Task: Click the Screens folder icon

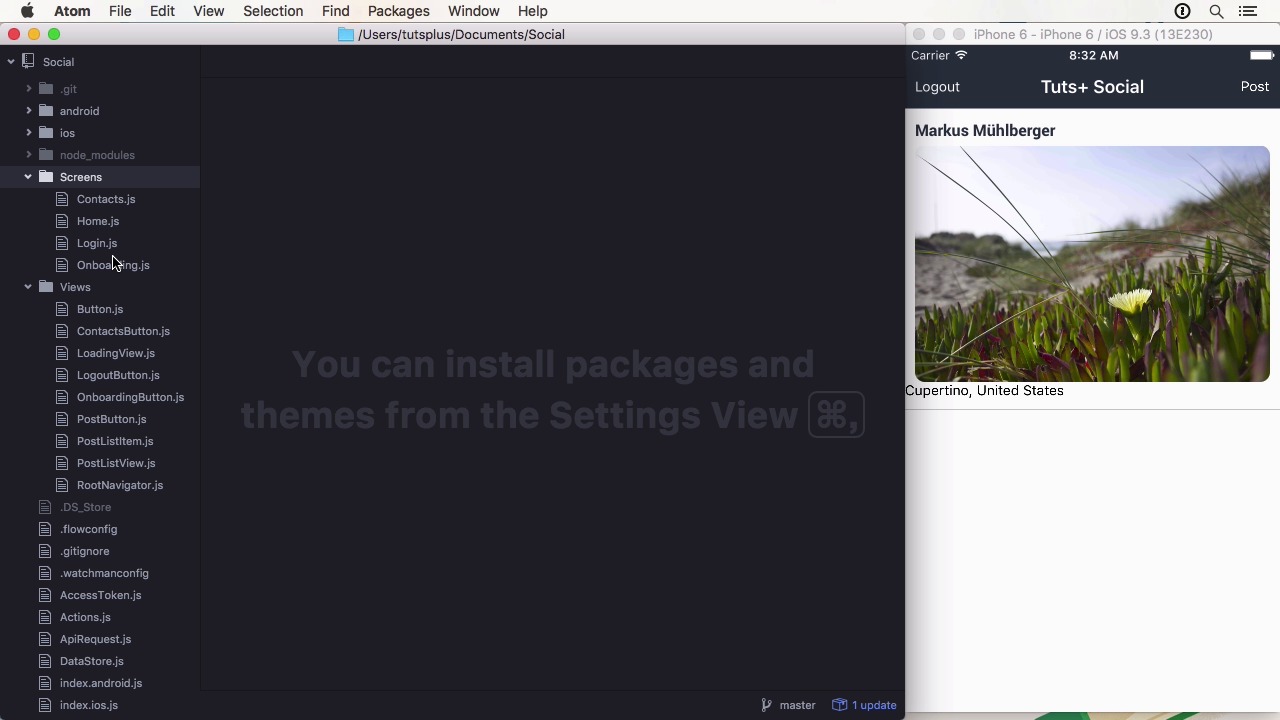Action: click(x=46, y=177)
